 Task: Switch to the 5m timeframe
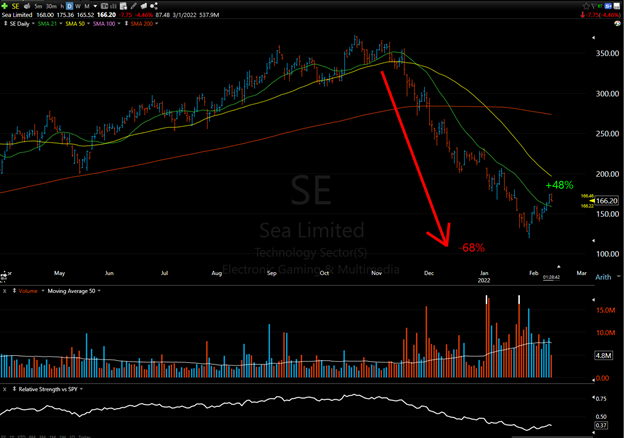coord(38,6)
